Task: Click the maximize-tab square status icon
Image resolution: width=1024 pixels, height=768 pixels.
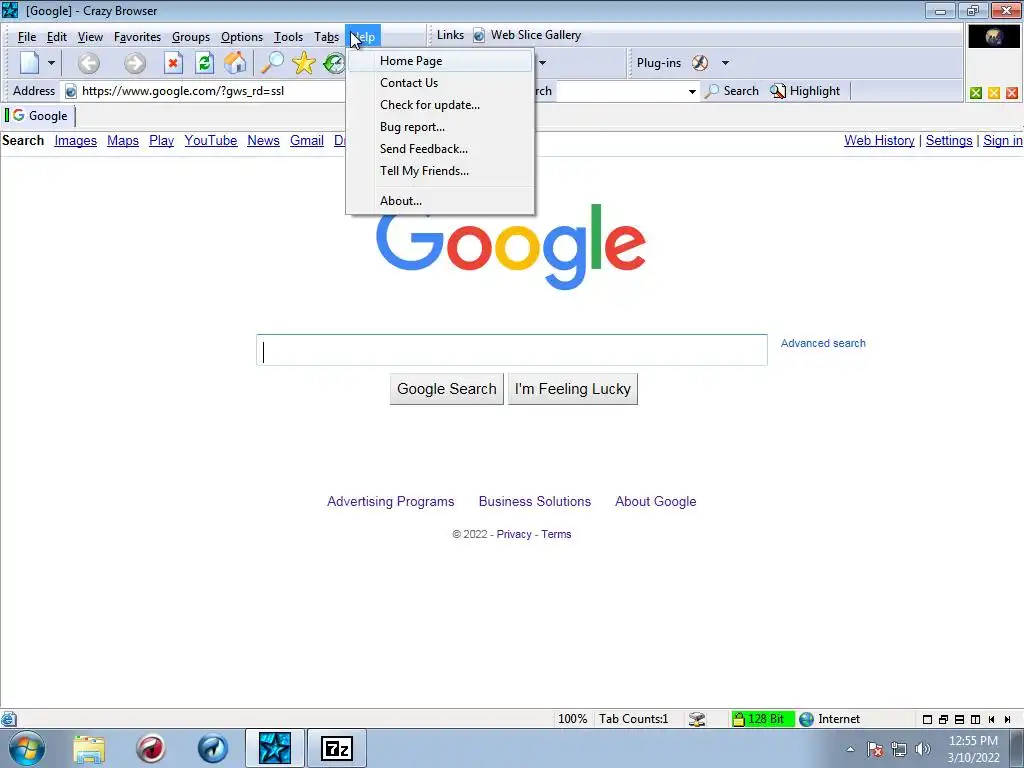Action: click(x=927, y=720)
